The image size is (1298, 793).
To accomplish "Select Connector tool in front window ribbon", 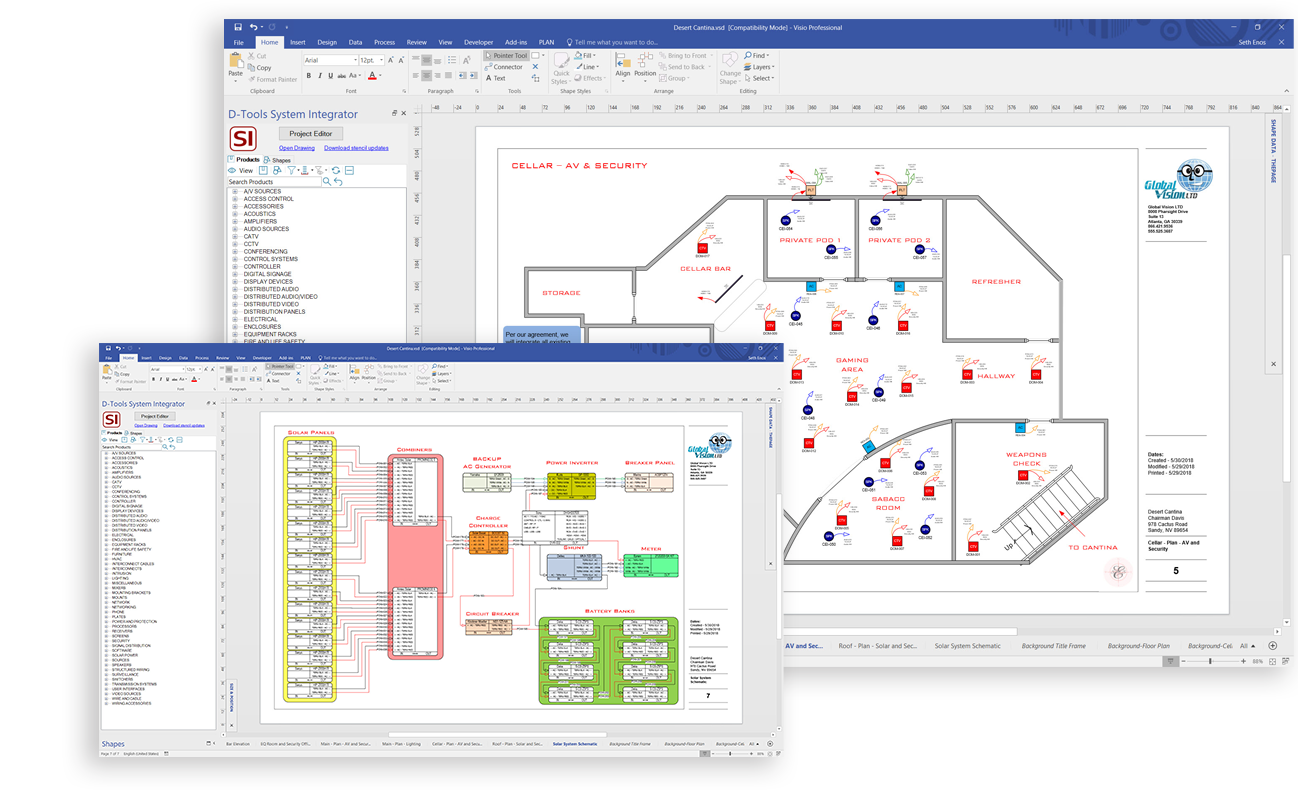I will [x=279, y=373].
